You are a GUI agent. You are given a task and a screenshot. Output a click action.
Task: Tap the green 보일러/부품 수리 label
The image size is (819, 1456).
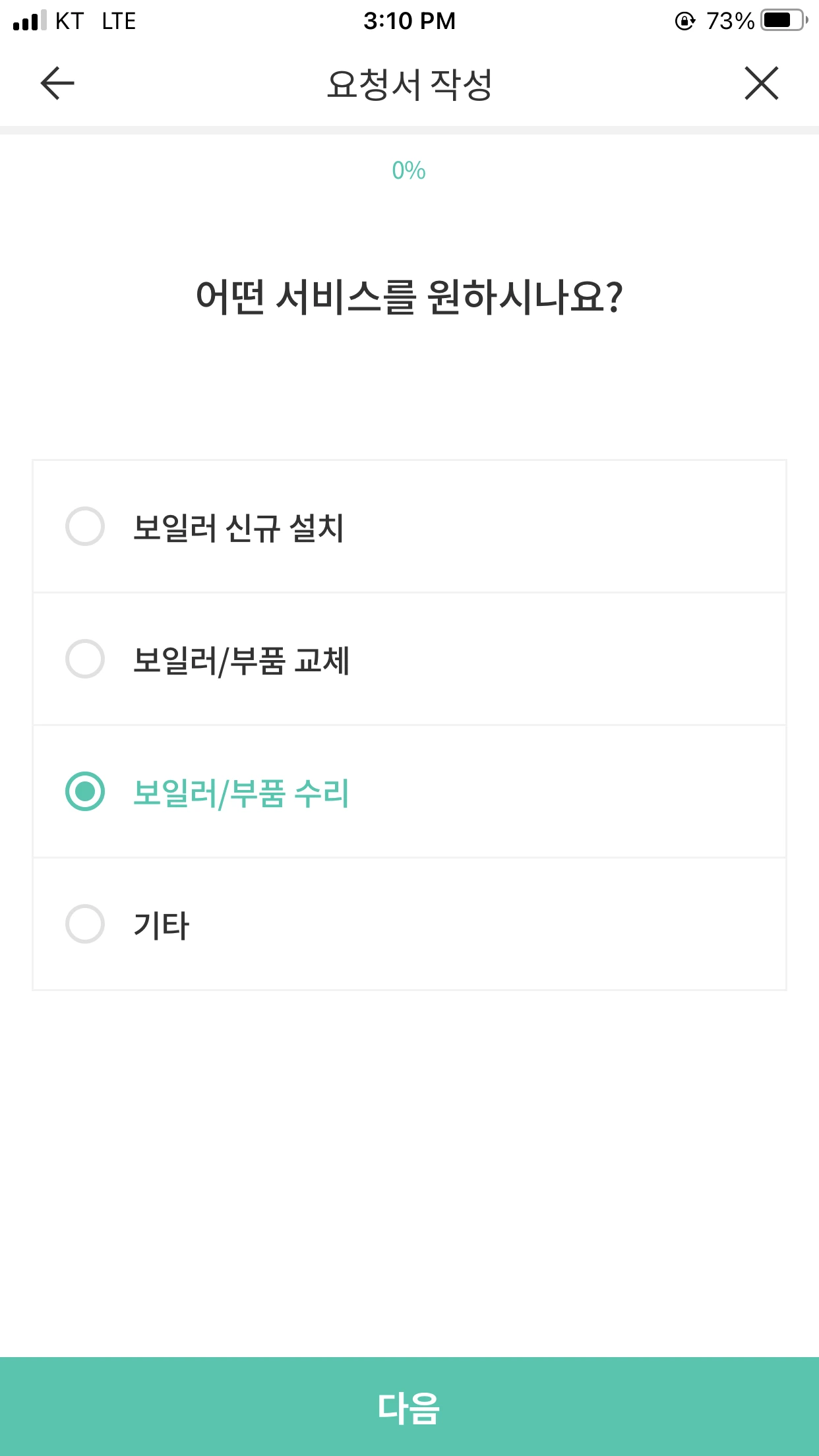tap(241, 793)
